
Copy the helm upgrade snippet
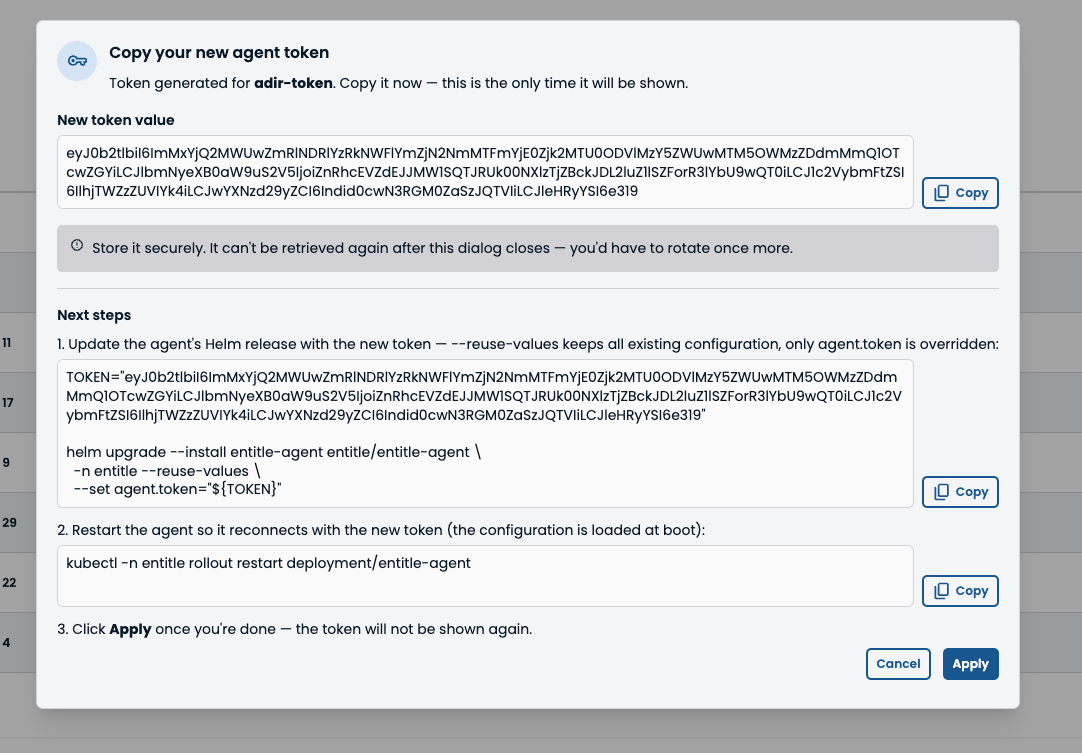[x=960, y=492]
